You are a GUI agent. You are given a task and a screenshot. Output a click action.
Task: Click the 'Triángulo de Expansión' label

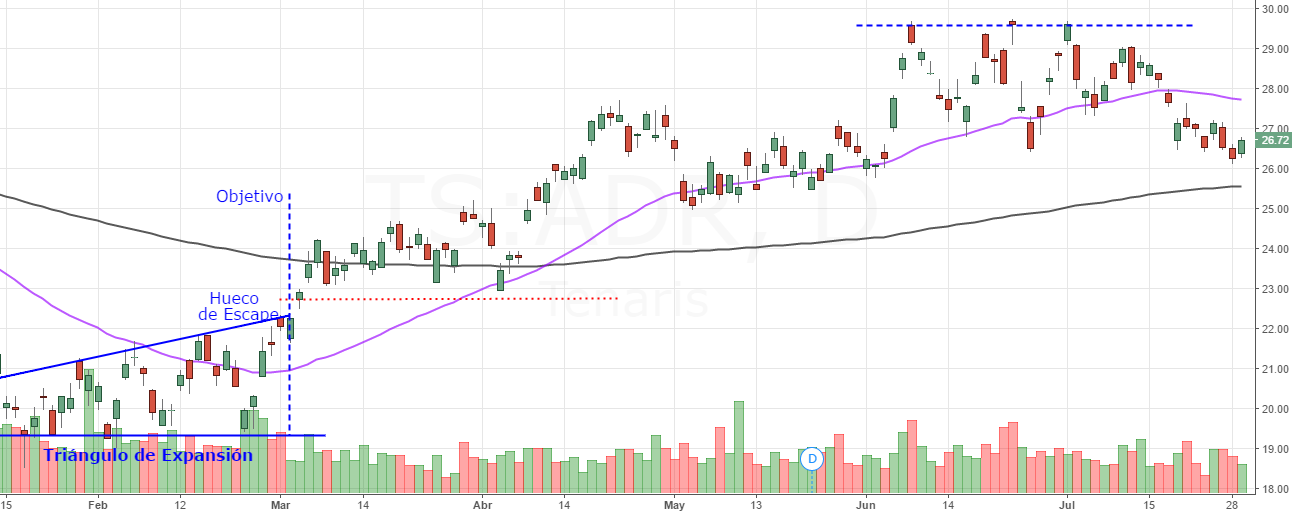[x=148, y=455]
